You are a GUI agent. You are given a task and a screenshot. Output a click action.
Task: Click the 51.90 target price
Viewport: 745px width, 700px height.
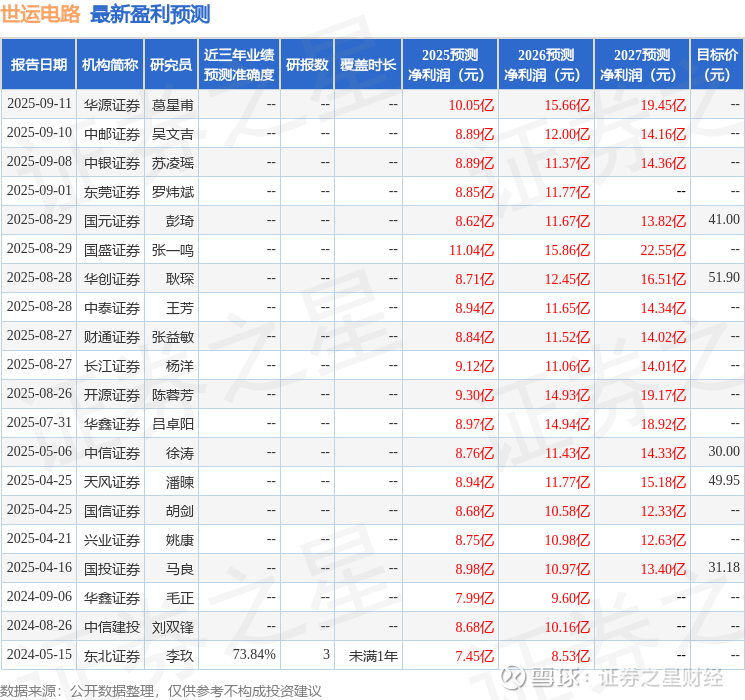point(724,278)
